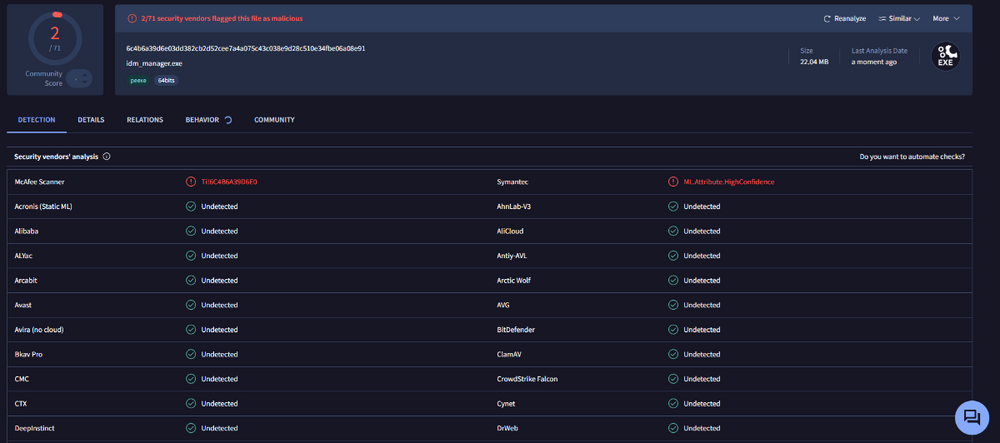
Task: Click the green check icon for Alibaba
Action: pos(191,231)
